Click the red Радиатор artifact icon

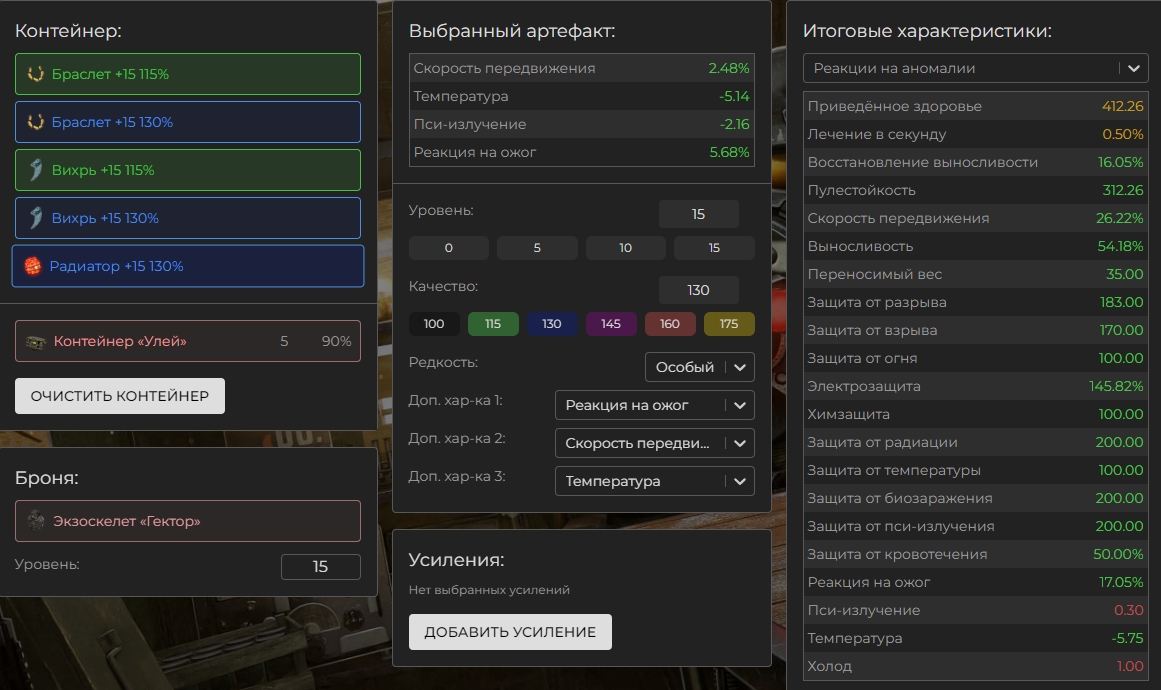[x=33, y=266]
